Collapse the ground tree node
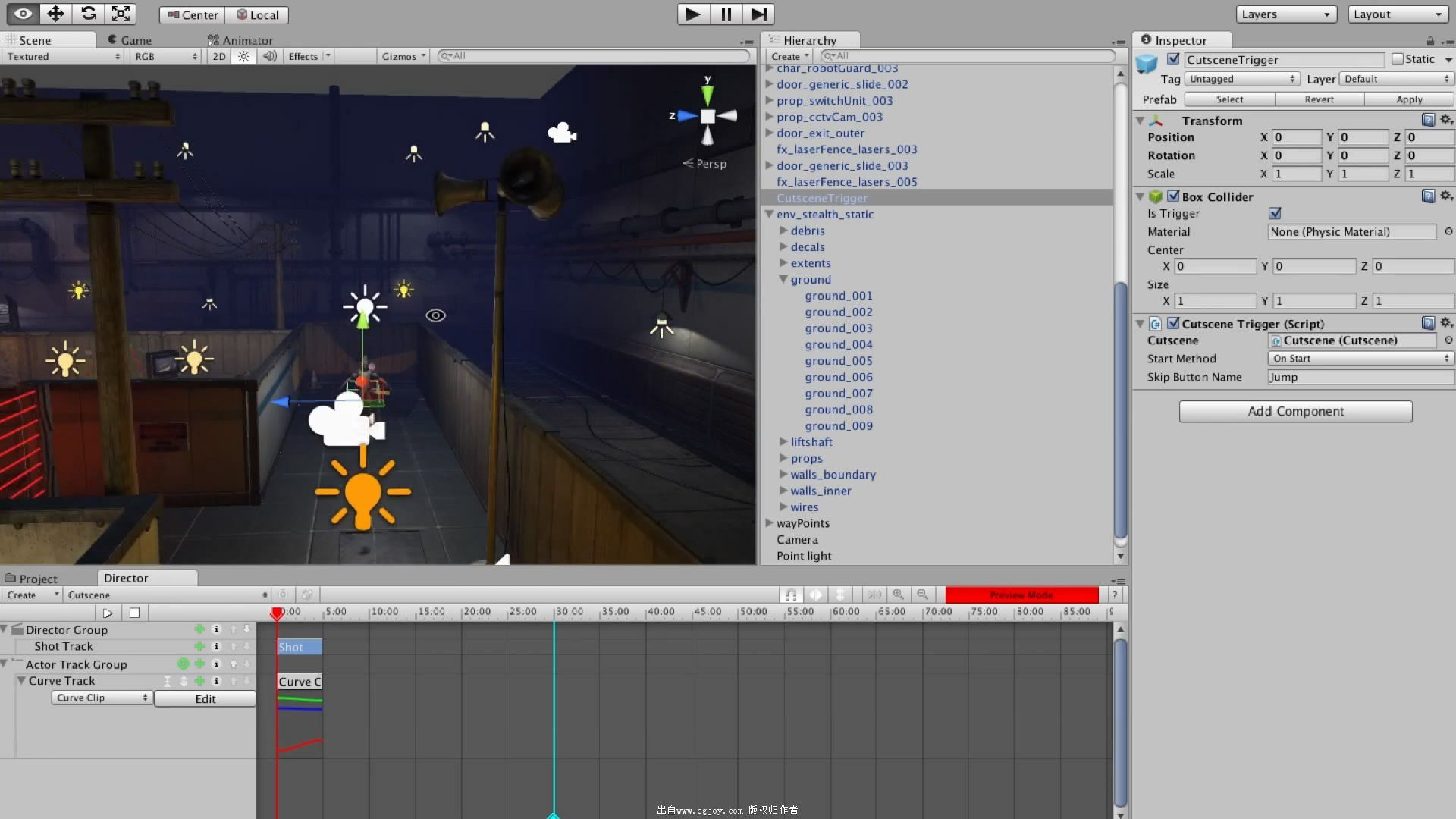 [783, 280]
